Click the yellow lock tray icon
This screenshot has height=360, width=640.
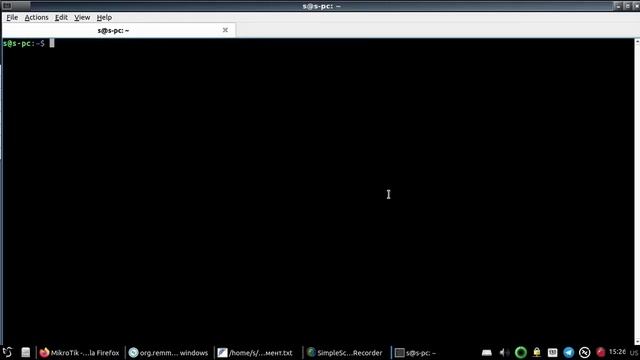[x=537, y=352]
